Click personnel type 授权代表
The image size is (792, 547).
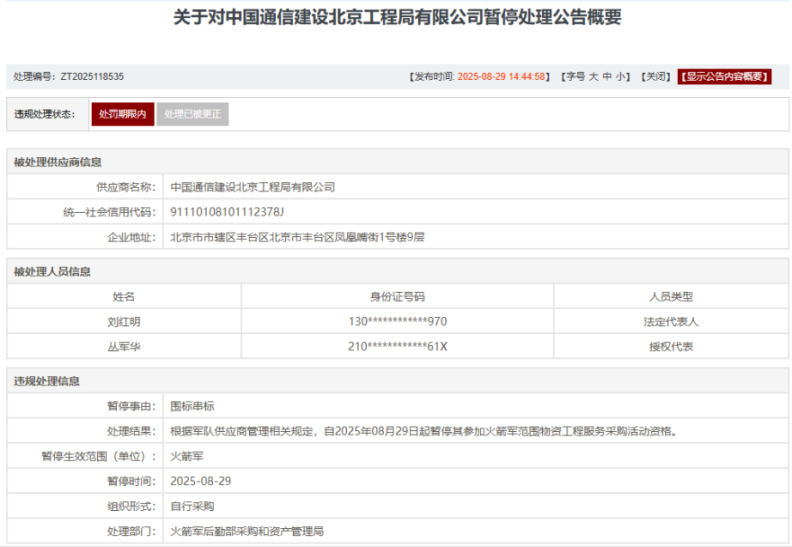671,347
